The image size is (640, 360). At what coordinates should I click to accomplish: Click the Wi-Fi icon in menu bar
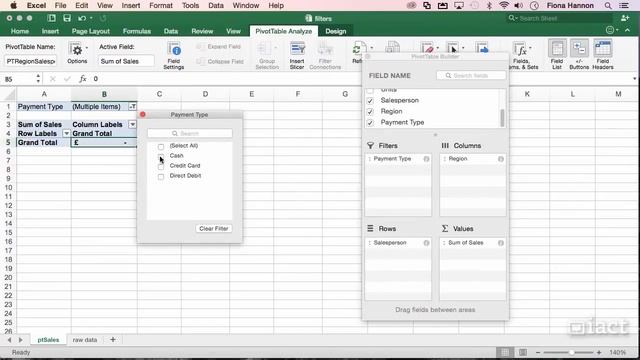tap(504, 6)
